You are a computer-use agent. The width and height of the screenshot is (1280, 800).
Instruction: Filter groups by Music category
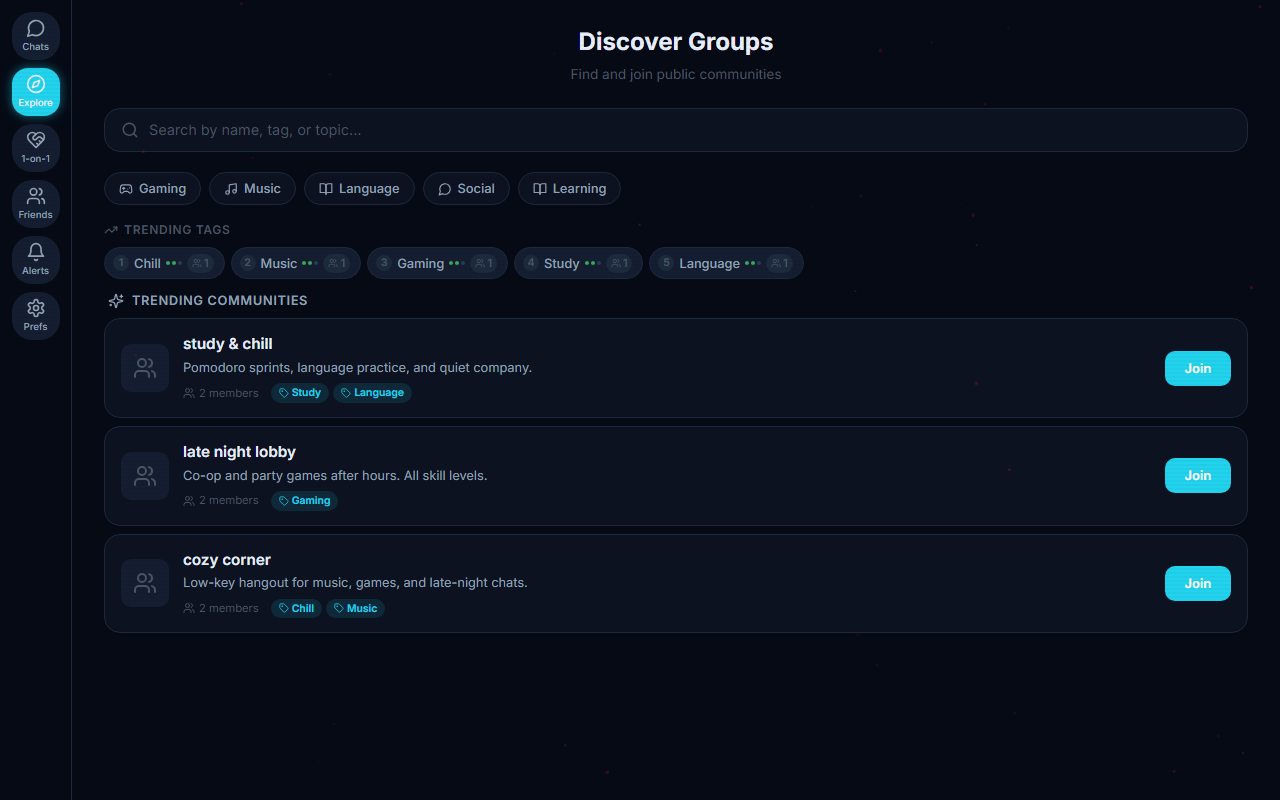pyautogui.click(x=252, y=189)
